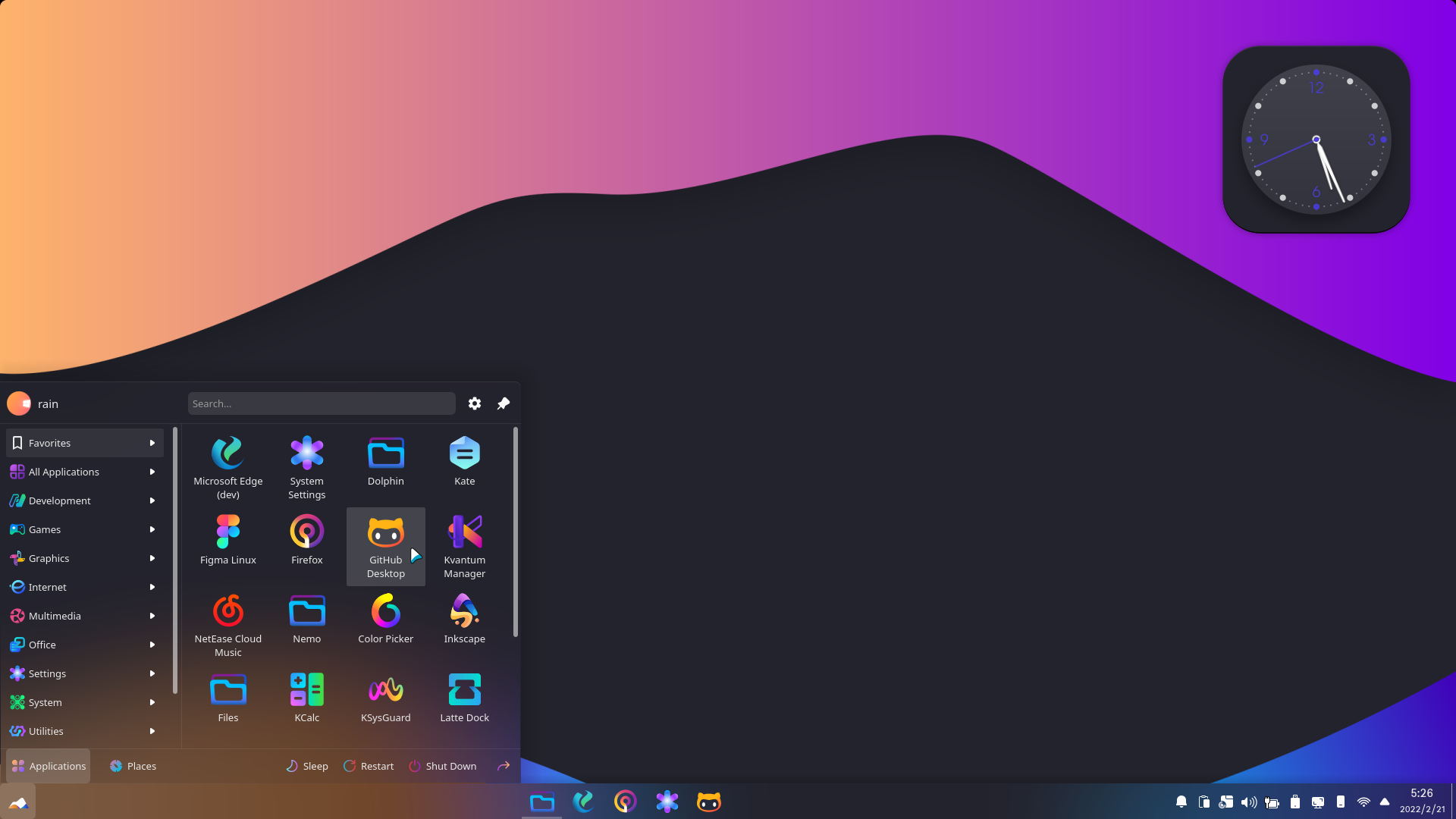Open the Graphics category

tap(85, 558)
